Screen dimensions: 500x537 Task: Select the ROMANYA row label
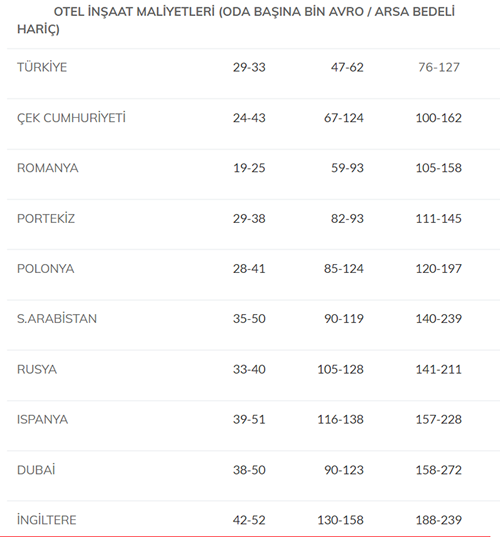tap(48, 168)
